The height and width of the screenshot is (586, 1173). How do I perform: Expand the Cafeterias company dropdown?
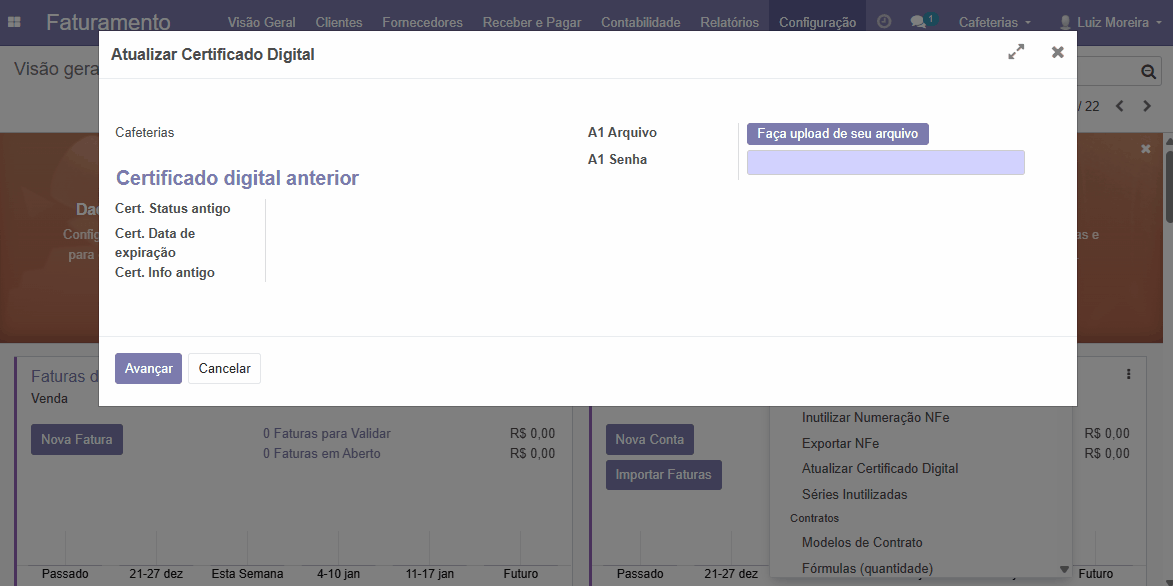pos(994,22)
